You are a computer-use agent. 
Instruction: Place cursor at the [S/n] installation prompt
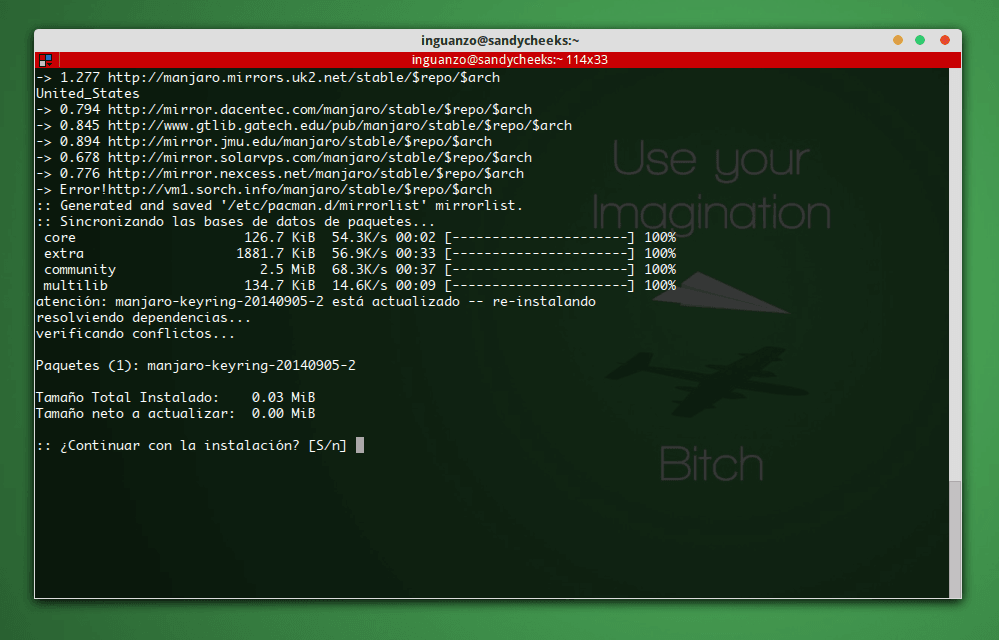click(359, 445)
